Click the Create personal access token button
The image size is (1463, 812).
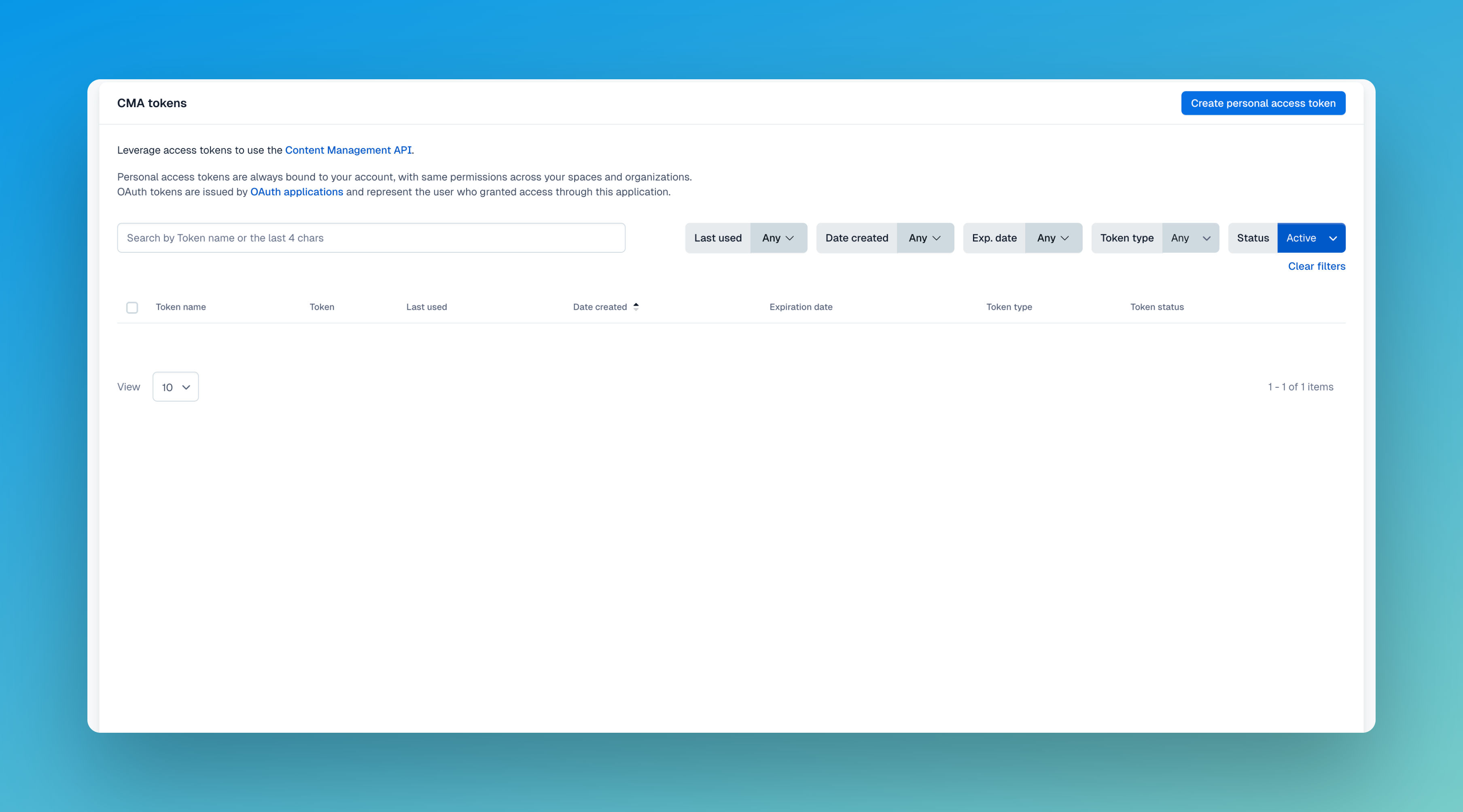tap(1262, 104)
